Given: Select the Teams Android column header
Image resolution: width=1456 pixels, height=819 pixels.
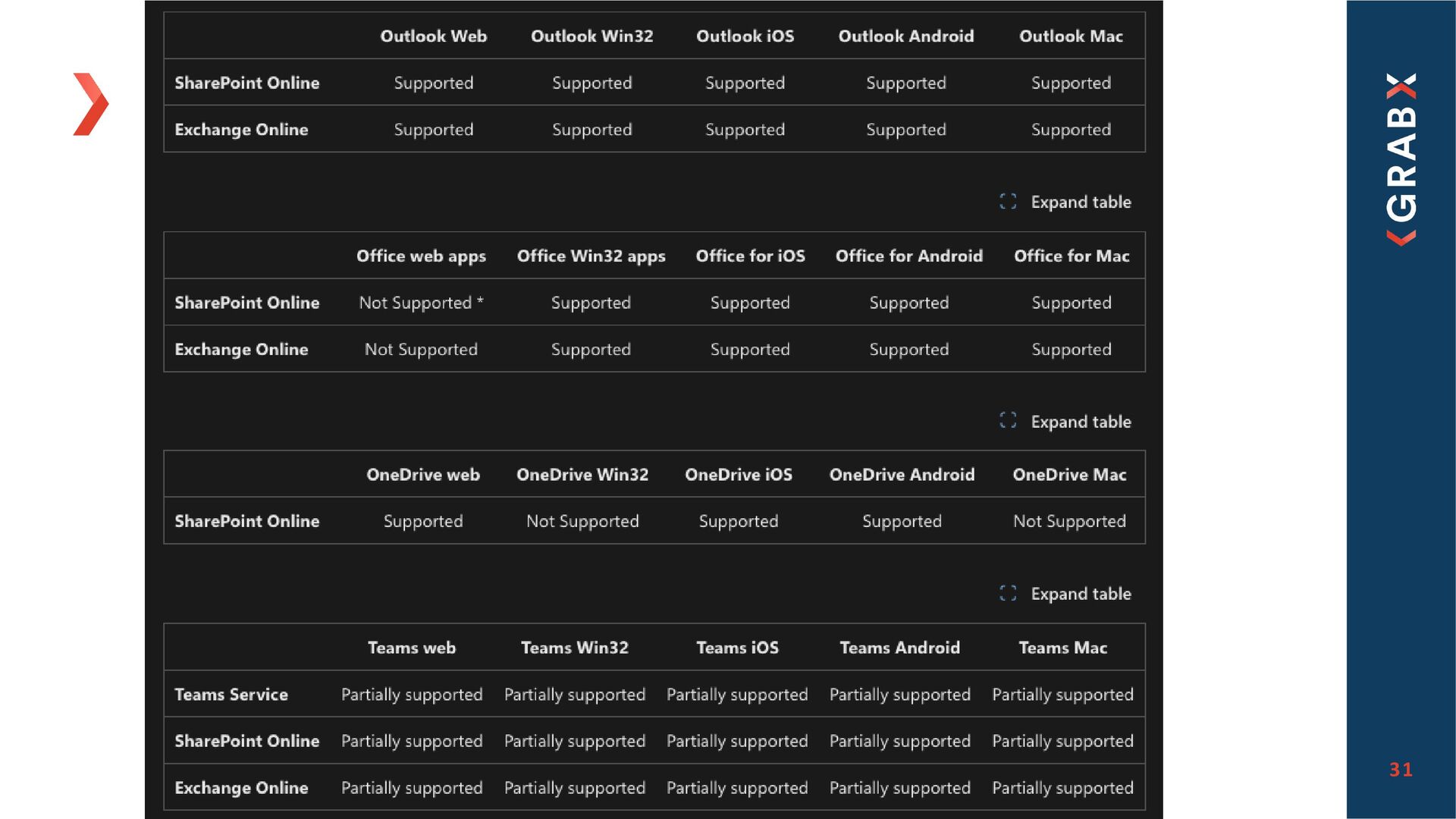Looking at the screenshot, I should pos(900,648).
